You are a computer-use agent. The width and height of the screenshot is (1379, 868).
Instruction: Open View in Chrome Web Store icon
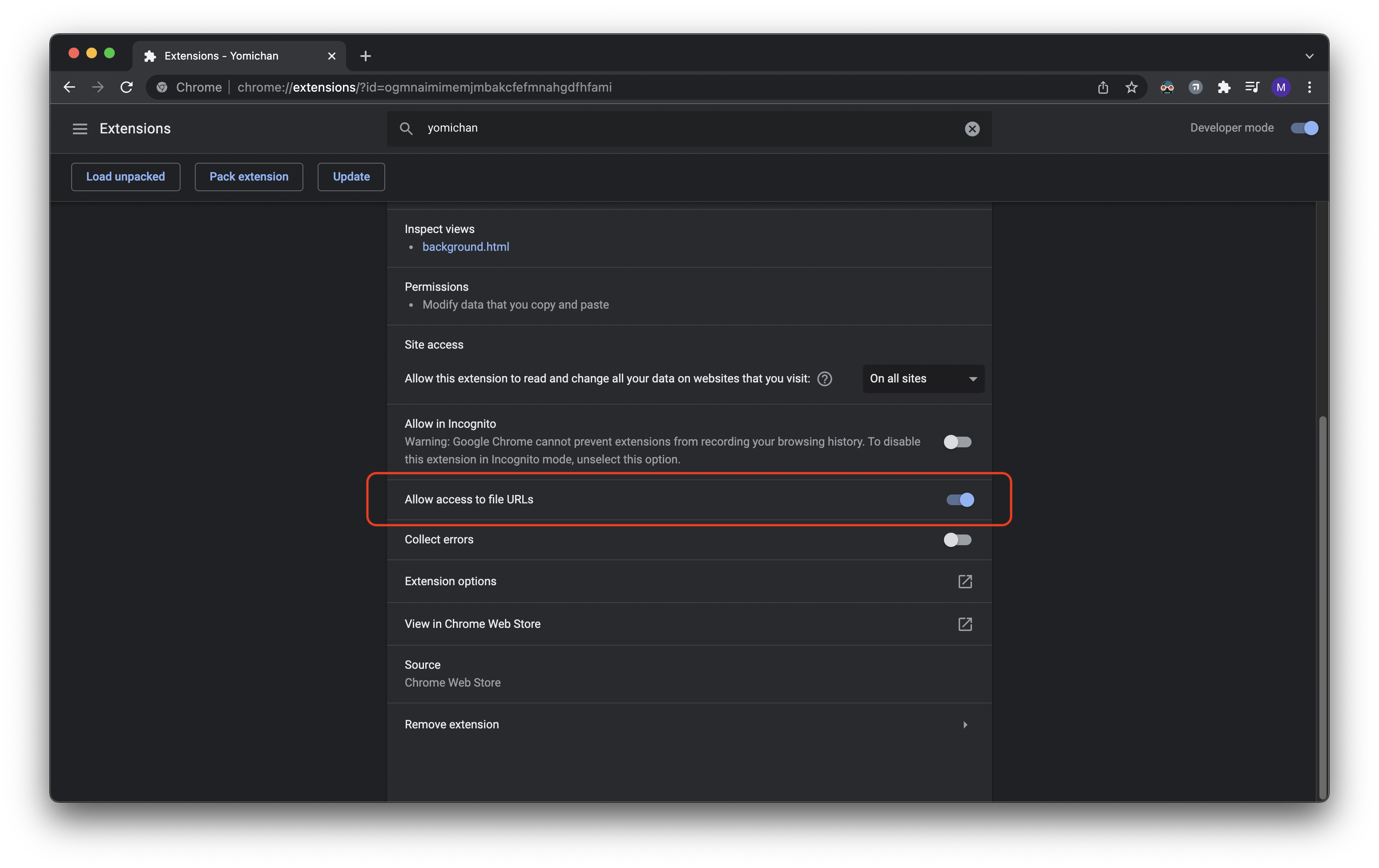click(x=965, y=624)
